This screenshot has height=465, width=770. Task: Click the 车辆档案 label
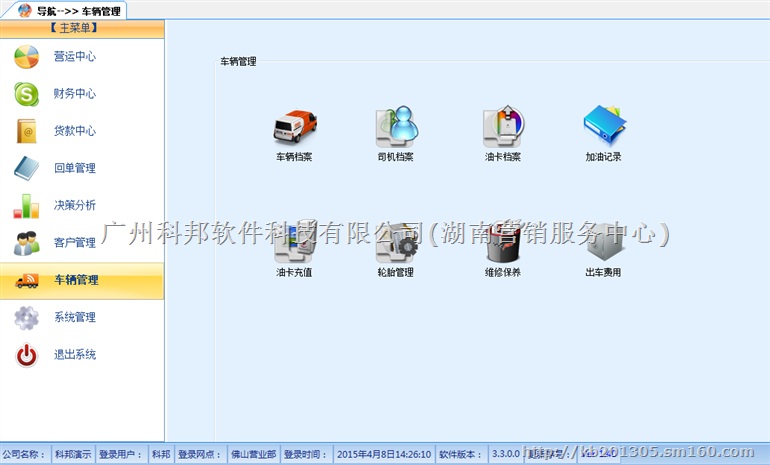pyautogui.click(x=294, y=157)
